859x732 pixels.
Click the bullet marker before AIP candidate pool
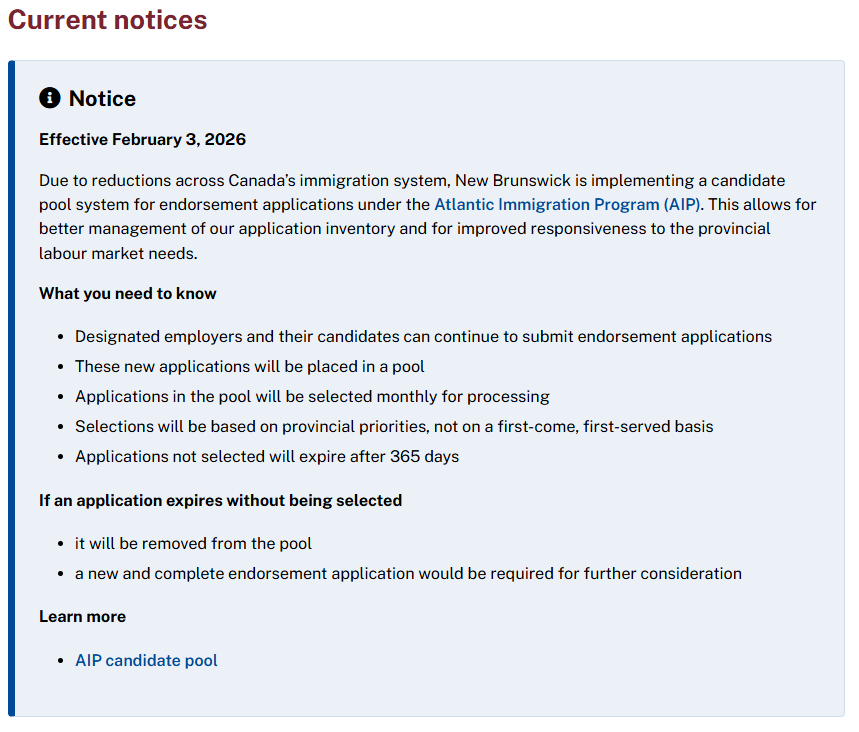pos(62,661)
